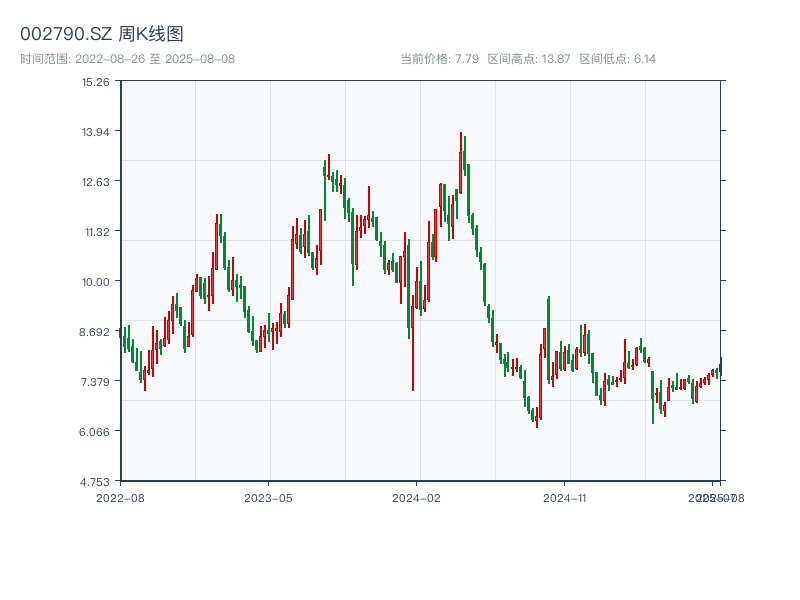Click the 13.94 y-axis price label
800x600 pixels.
[95, 132]
